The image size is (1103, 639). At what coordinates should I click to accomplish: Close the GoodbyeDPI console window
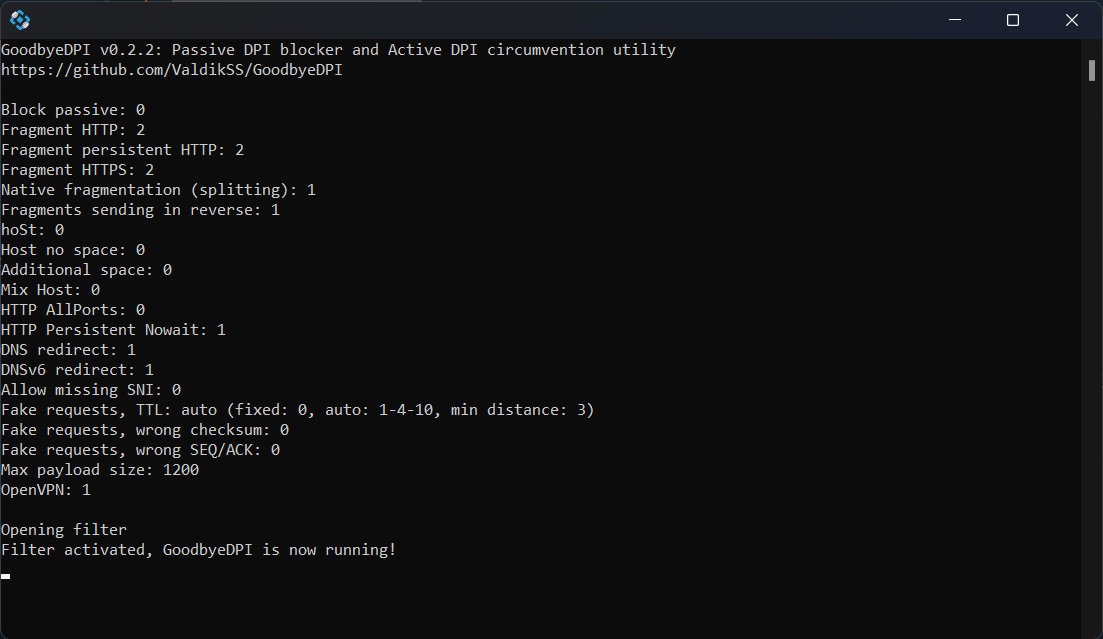coord(1071,20)
